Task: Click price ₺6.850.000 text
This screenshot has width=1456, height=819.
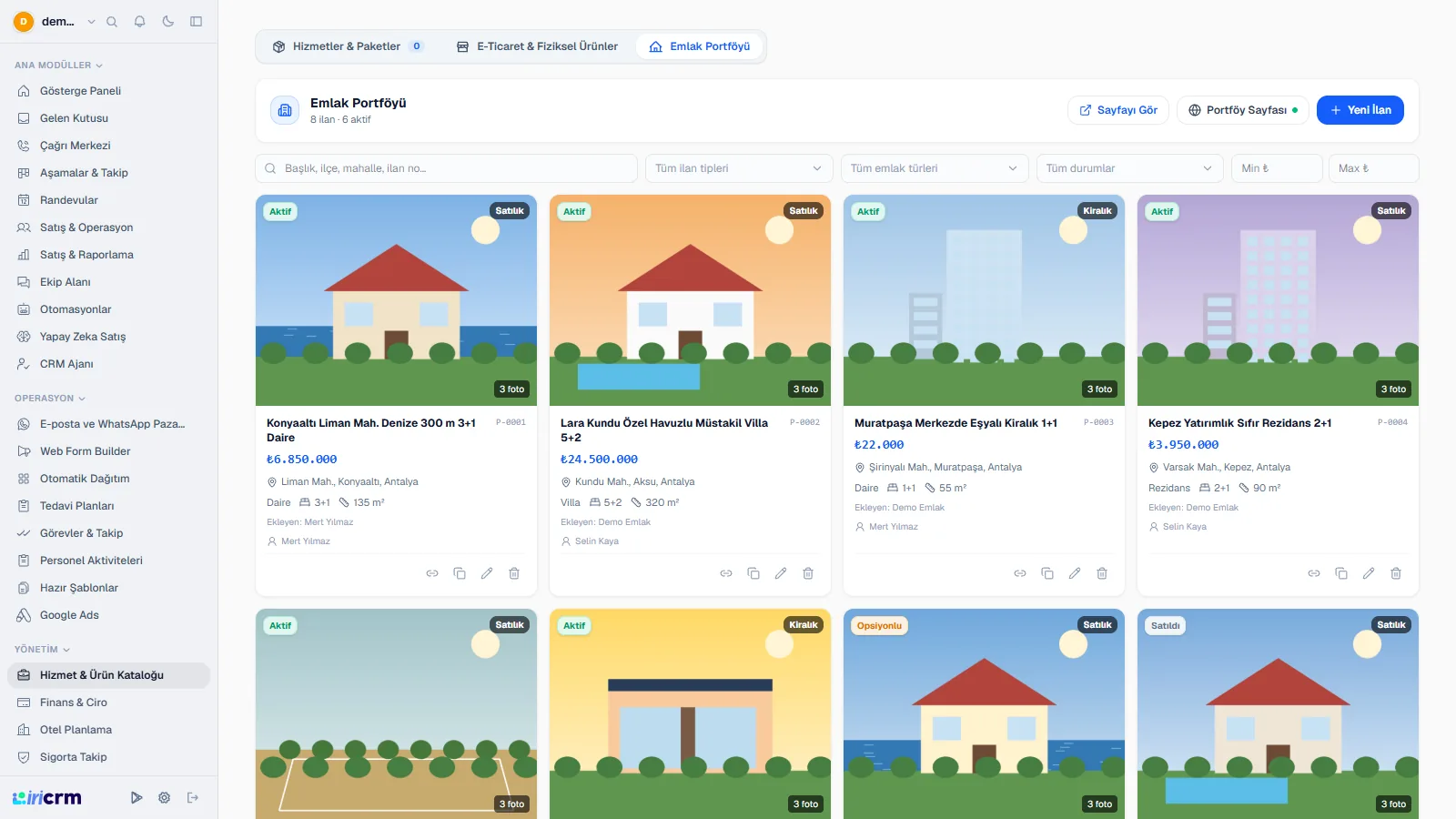Action: (x=302, y=460)
